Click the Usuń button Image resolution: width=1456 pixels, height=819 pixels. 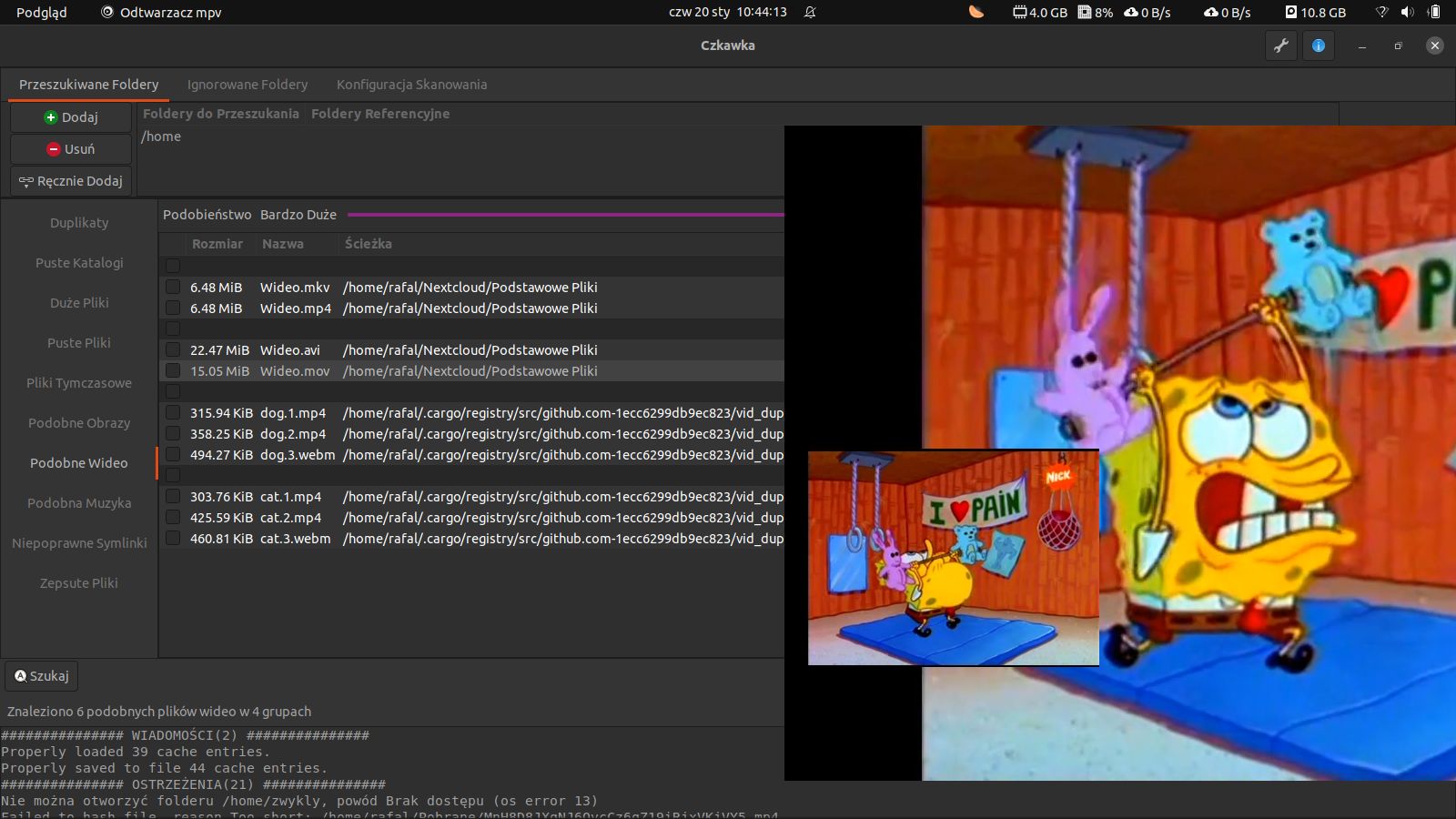(71, 149)
